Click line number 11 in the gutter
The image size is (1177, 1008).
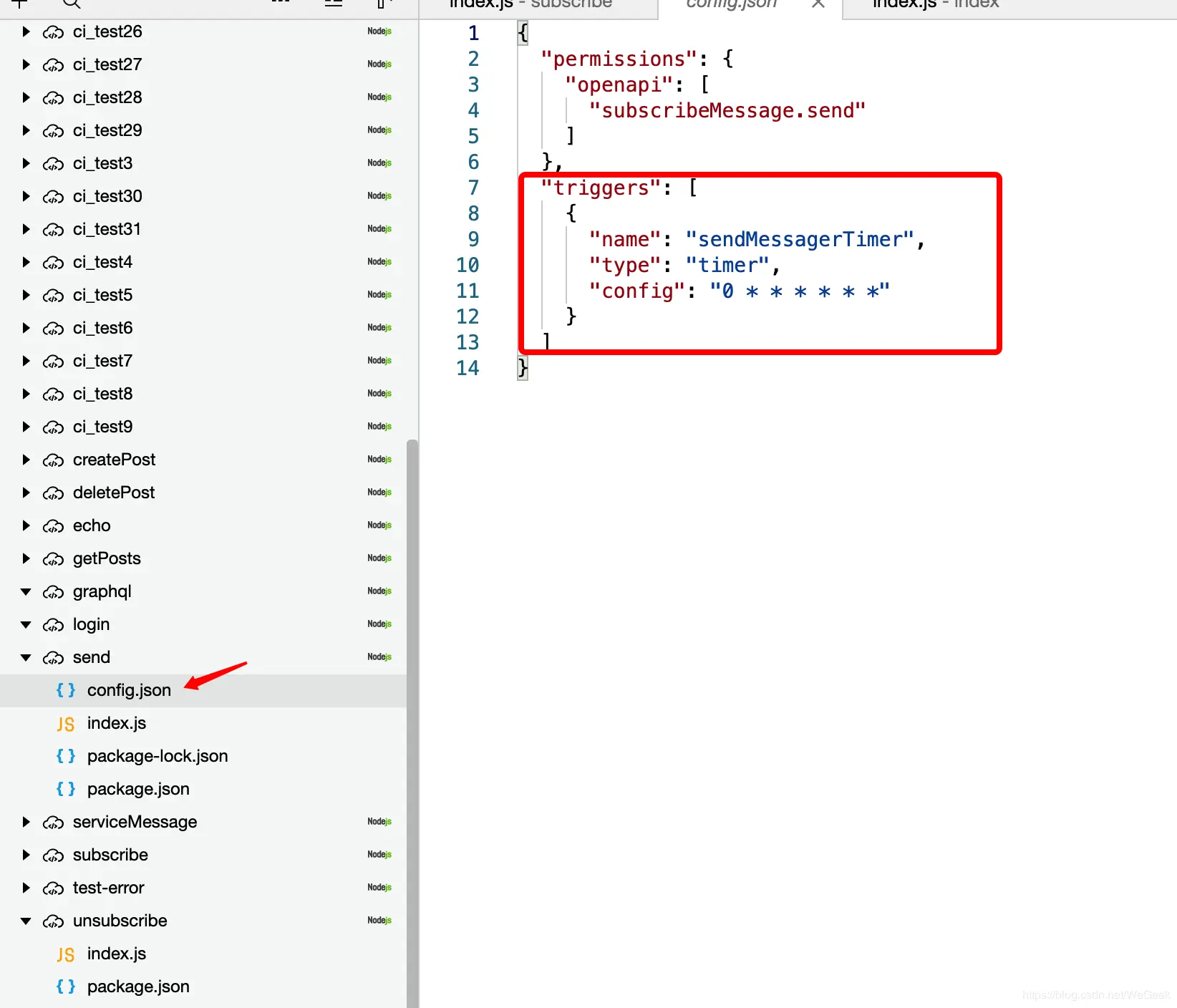[468, 291]
